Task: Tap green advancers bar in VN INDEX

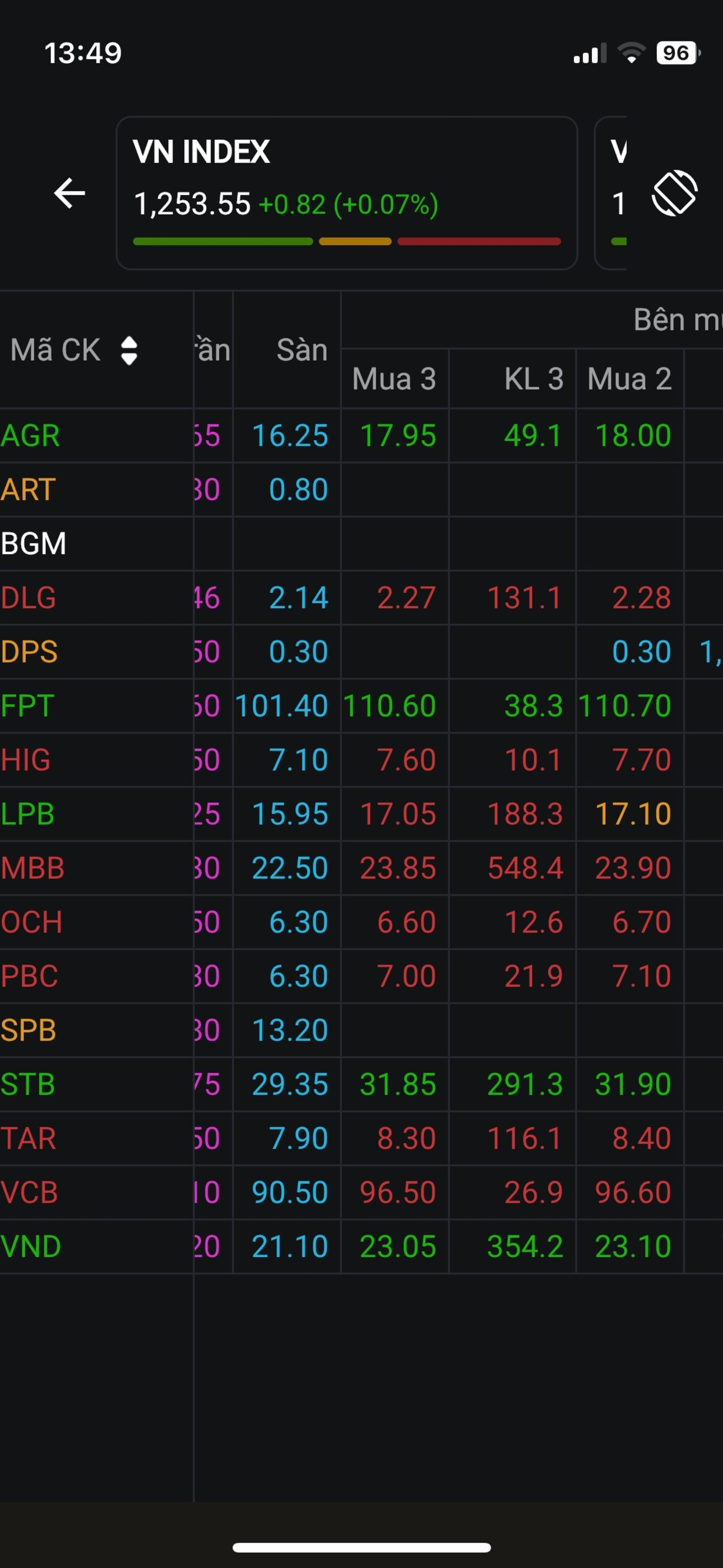Action: [x=223, y=242]
